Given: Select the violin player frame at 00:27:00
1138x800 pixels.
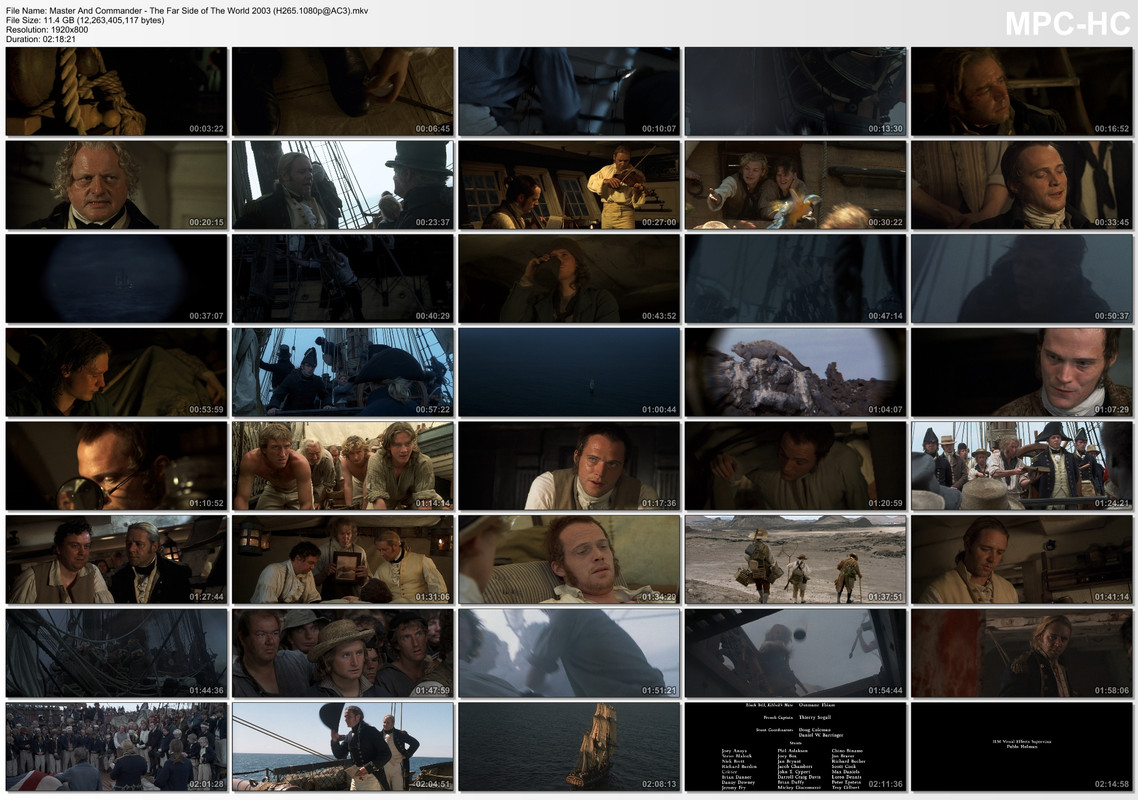Looking at the screenshot, I should click(569, 185).
